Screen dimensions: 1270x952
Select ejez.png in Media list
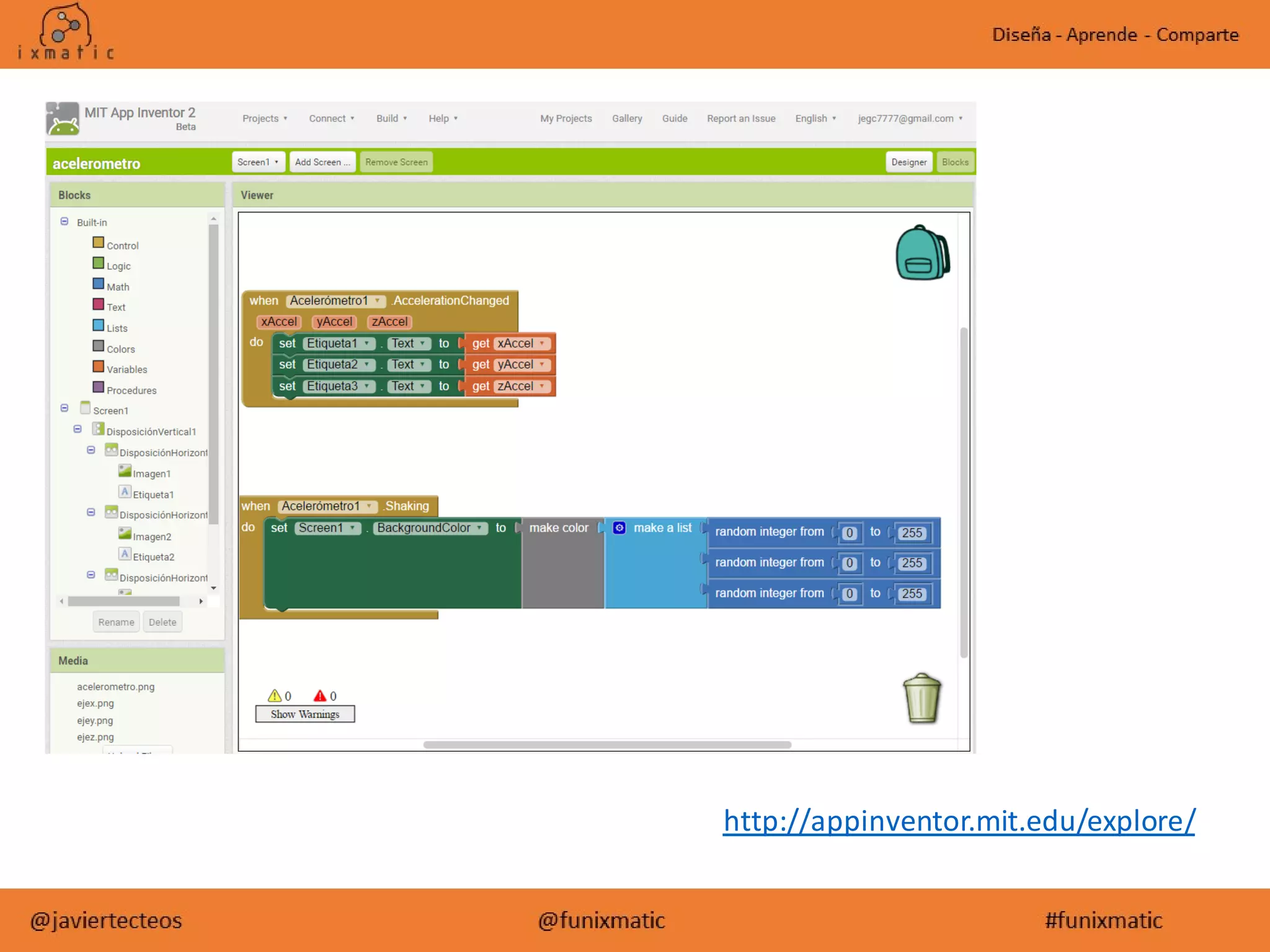pos(95,738)
